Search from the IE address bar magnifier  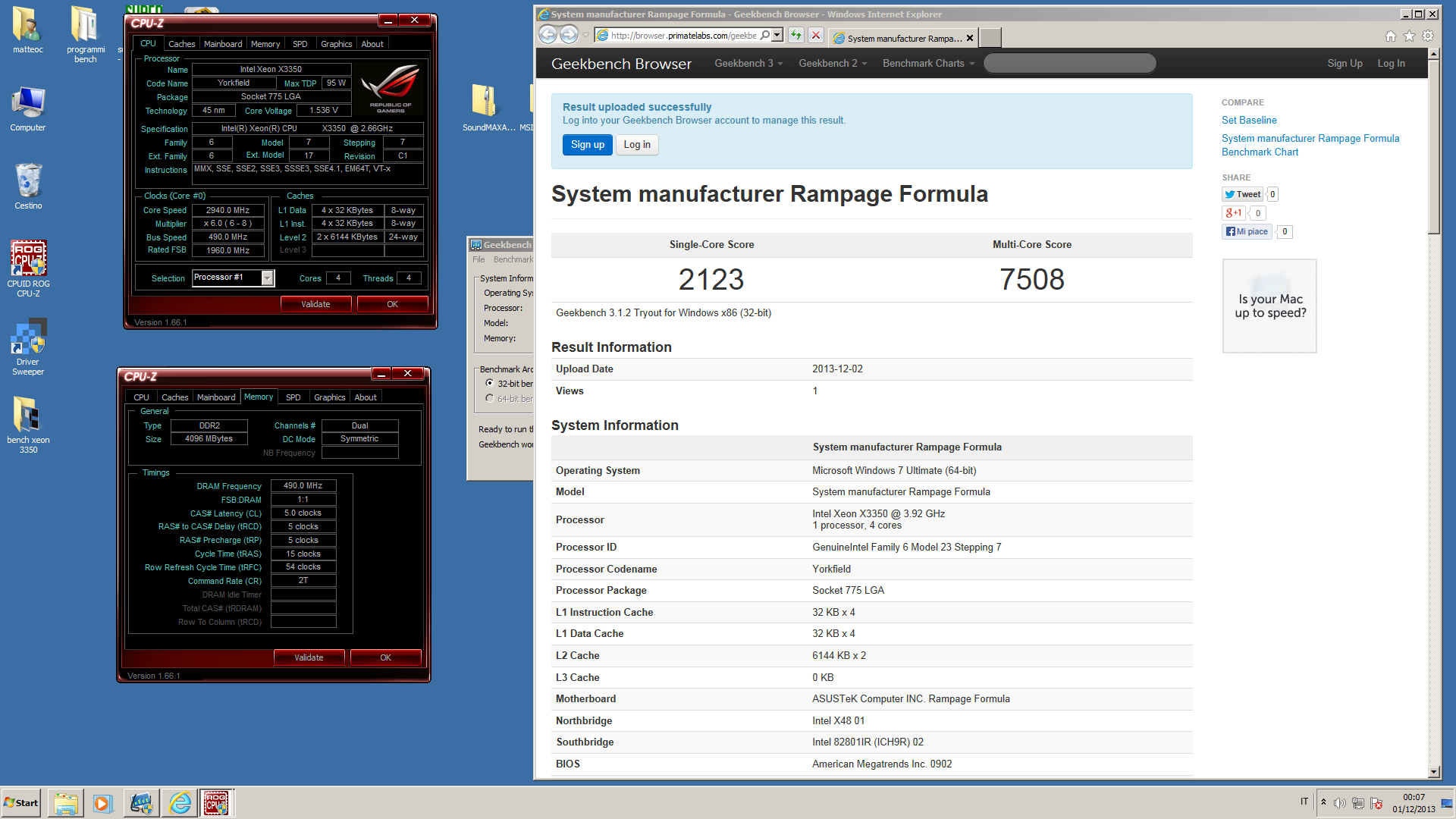764,35
